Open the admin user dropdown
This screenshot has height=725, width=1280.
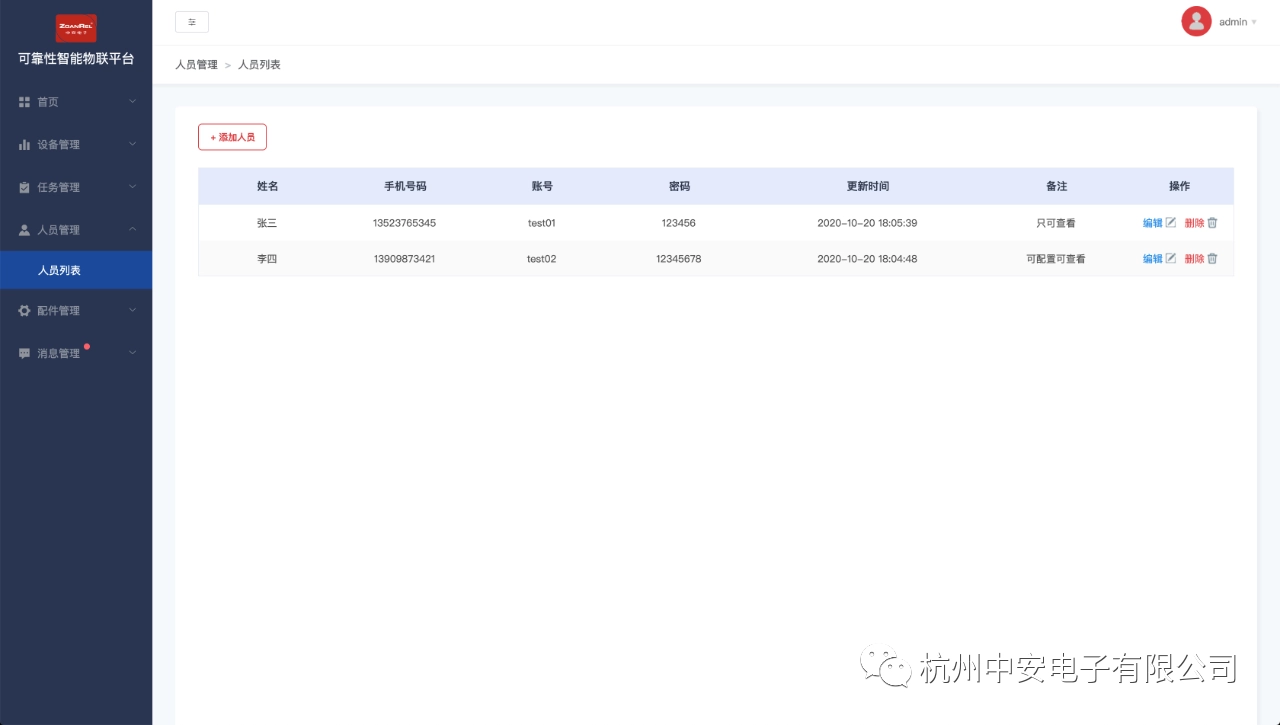tap(1237, 22)
